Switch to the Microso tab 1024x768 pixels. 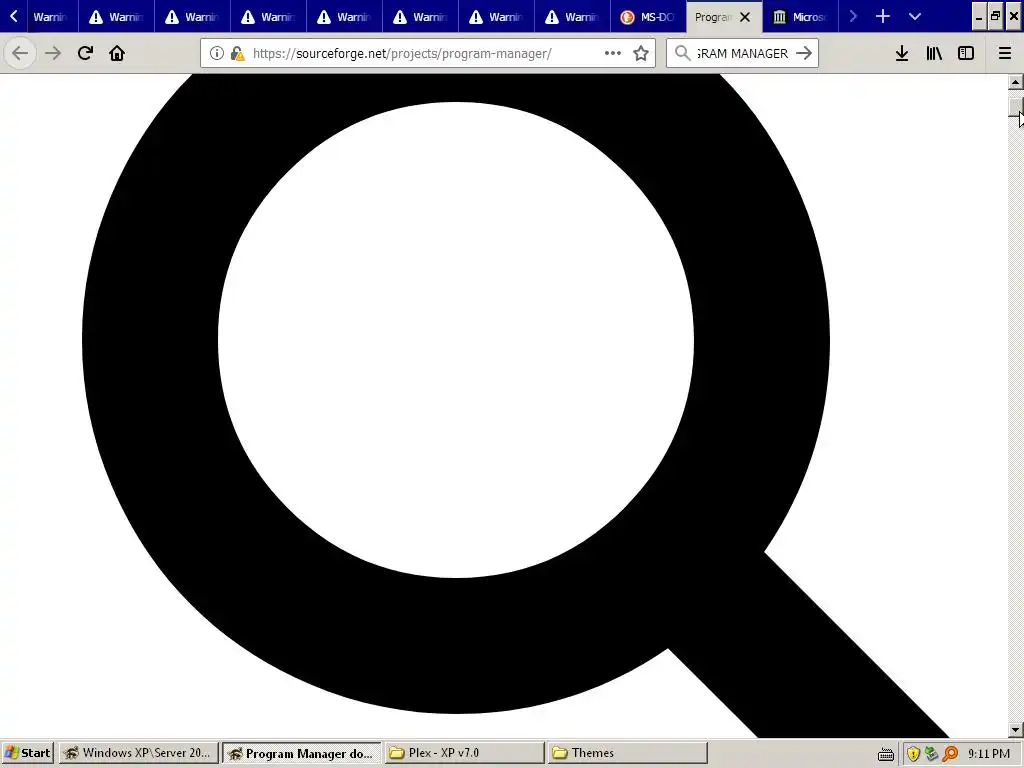click(800, 17)
